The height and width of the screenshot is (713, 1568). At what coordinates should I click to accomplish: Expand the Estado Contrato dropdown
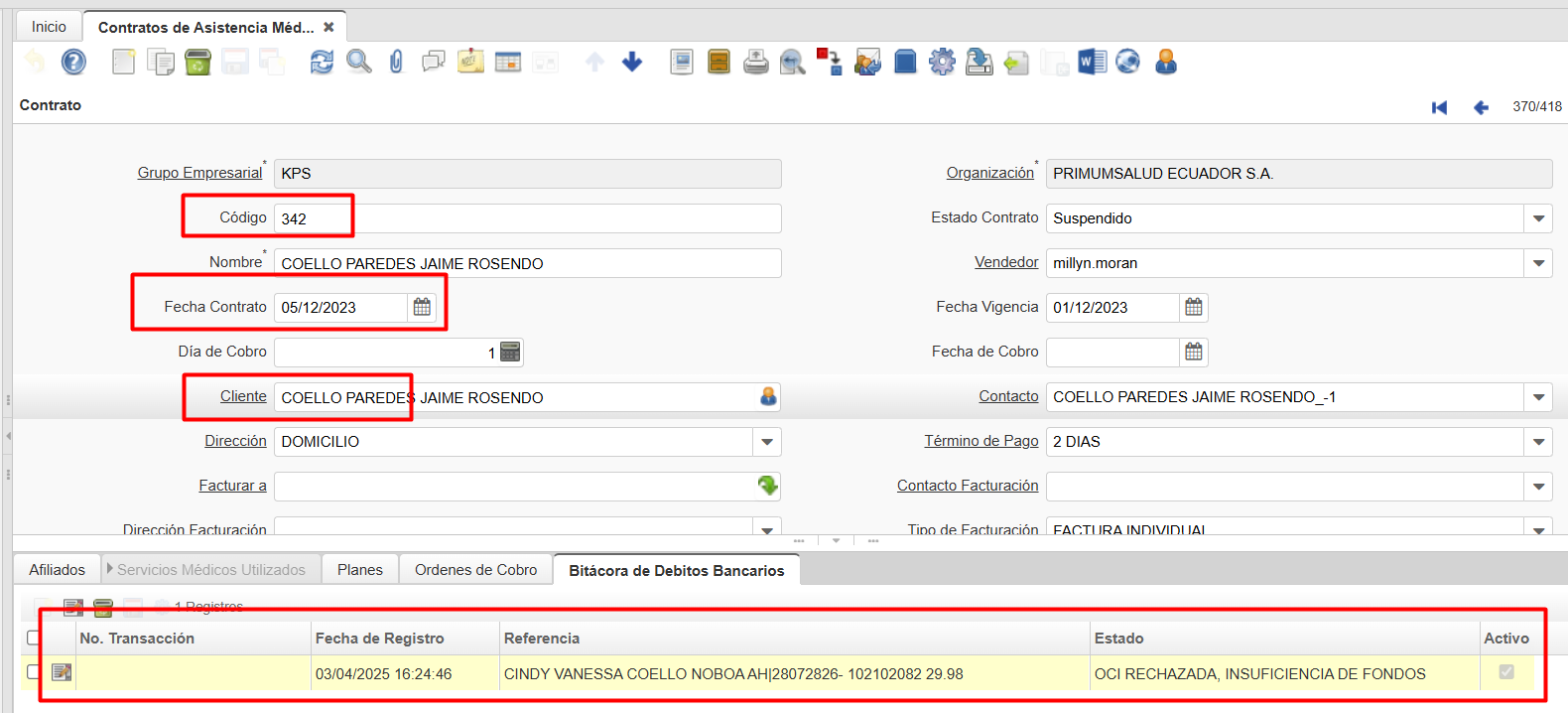tap(1538, 218)
